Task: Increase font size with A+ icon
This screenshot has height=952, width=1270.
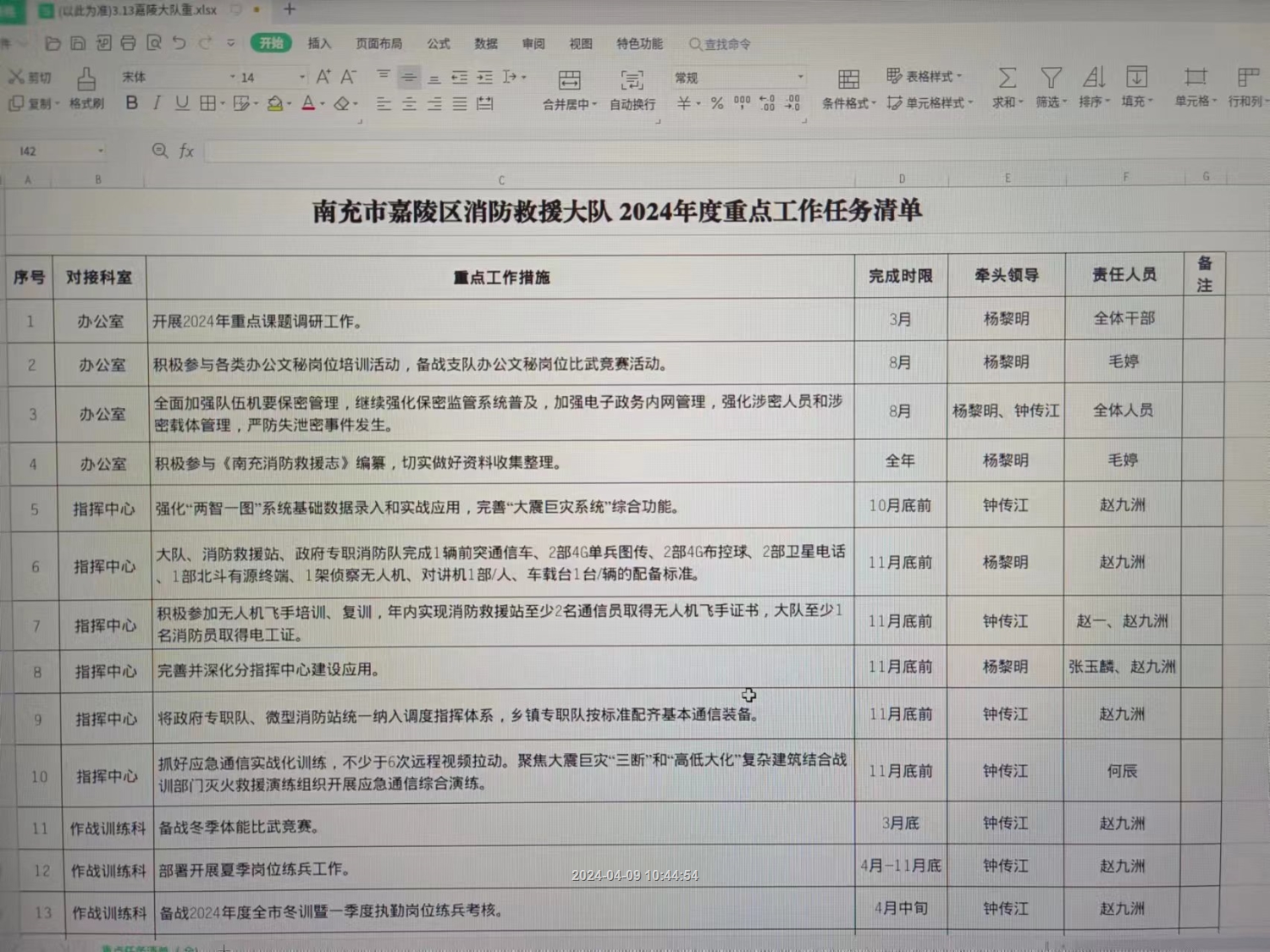Action: point(323,77)
